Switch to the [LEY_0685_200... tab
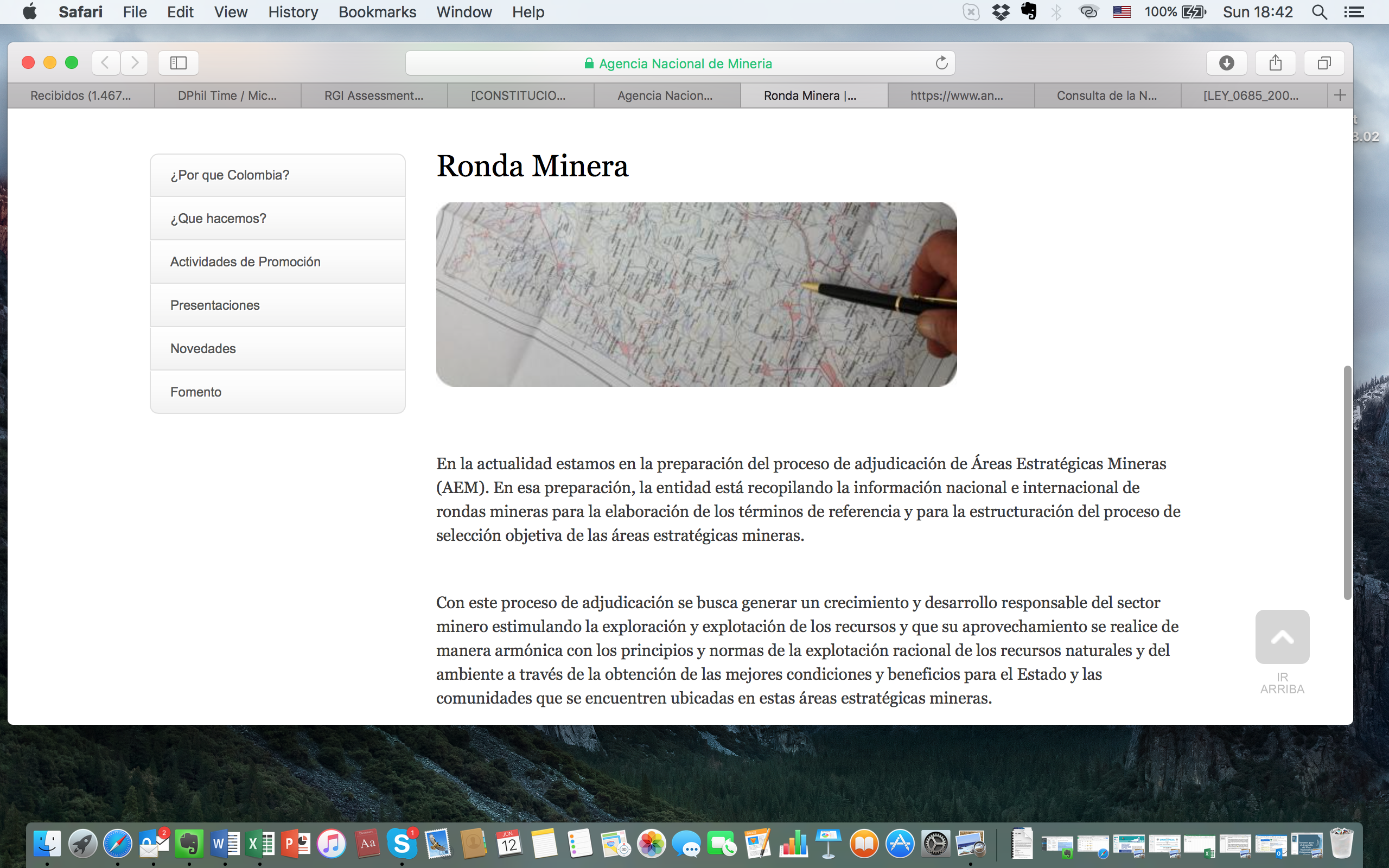The height and width of the screenshot is (868, 1389). [x=1254, y=95]
